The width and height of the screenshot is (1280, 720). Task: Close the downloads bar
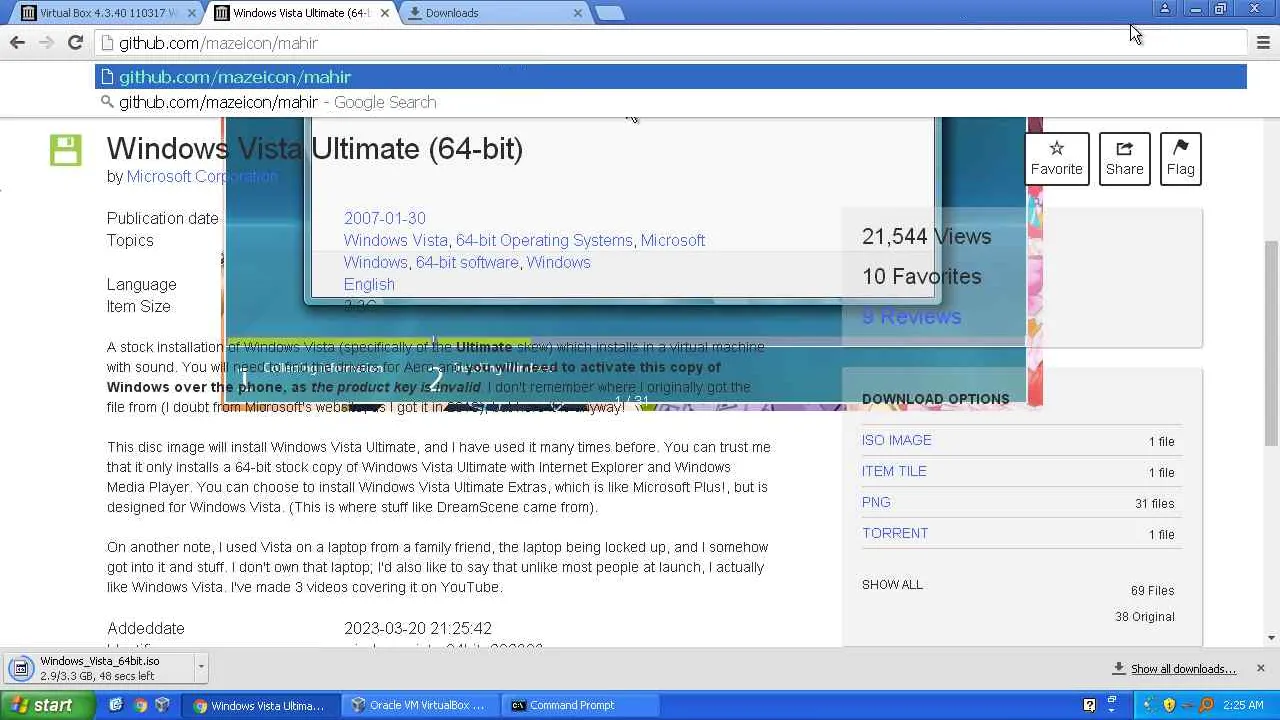[1260, 668]
